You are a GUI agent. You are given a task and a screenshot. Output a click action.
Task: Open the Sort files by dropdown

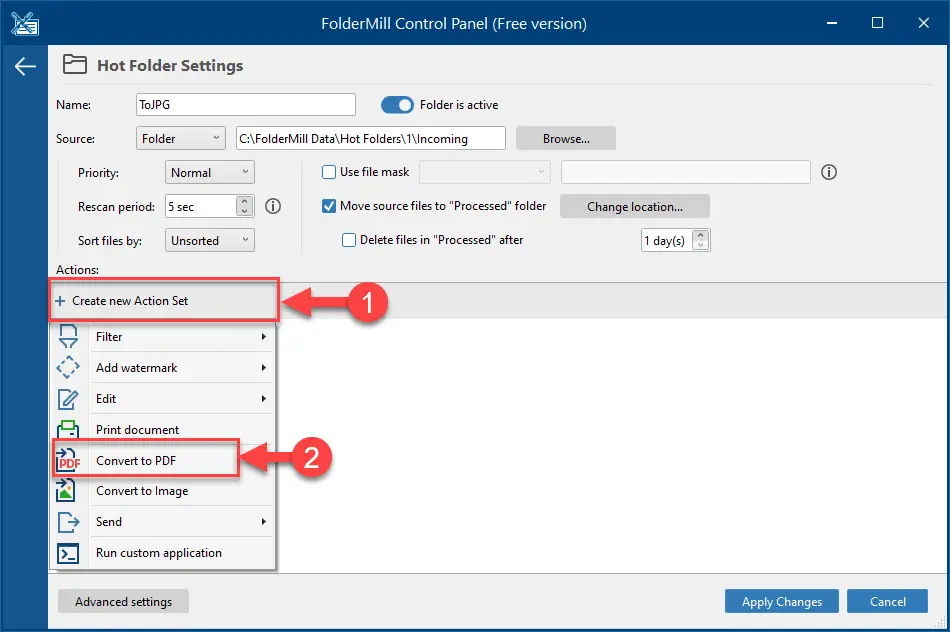click(210, 241)
